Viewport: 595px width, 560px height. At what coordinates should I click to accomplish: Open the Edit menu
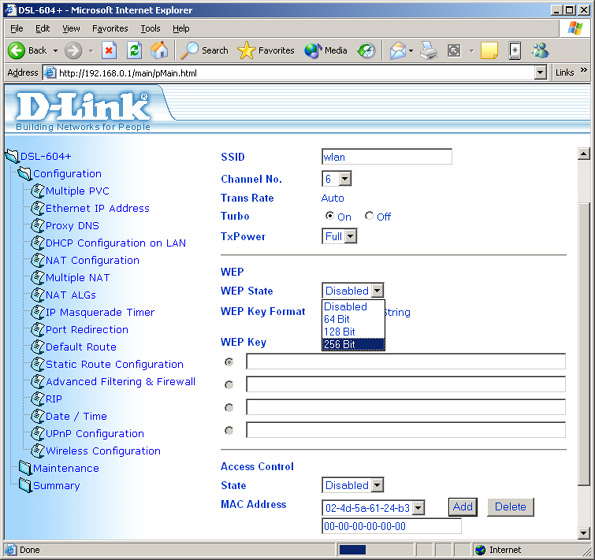pos(42,28)
